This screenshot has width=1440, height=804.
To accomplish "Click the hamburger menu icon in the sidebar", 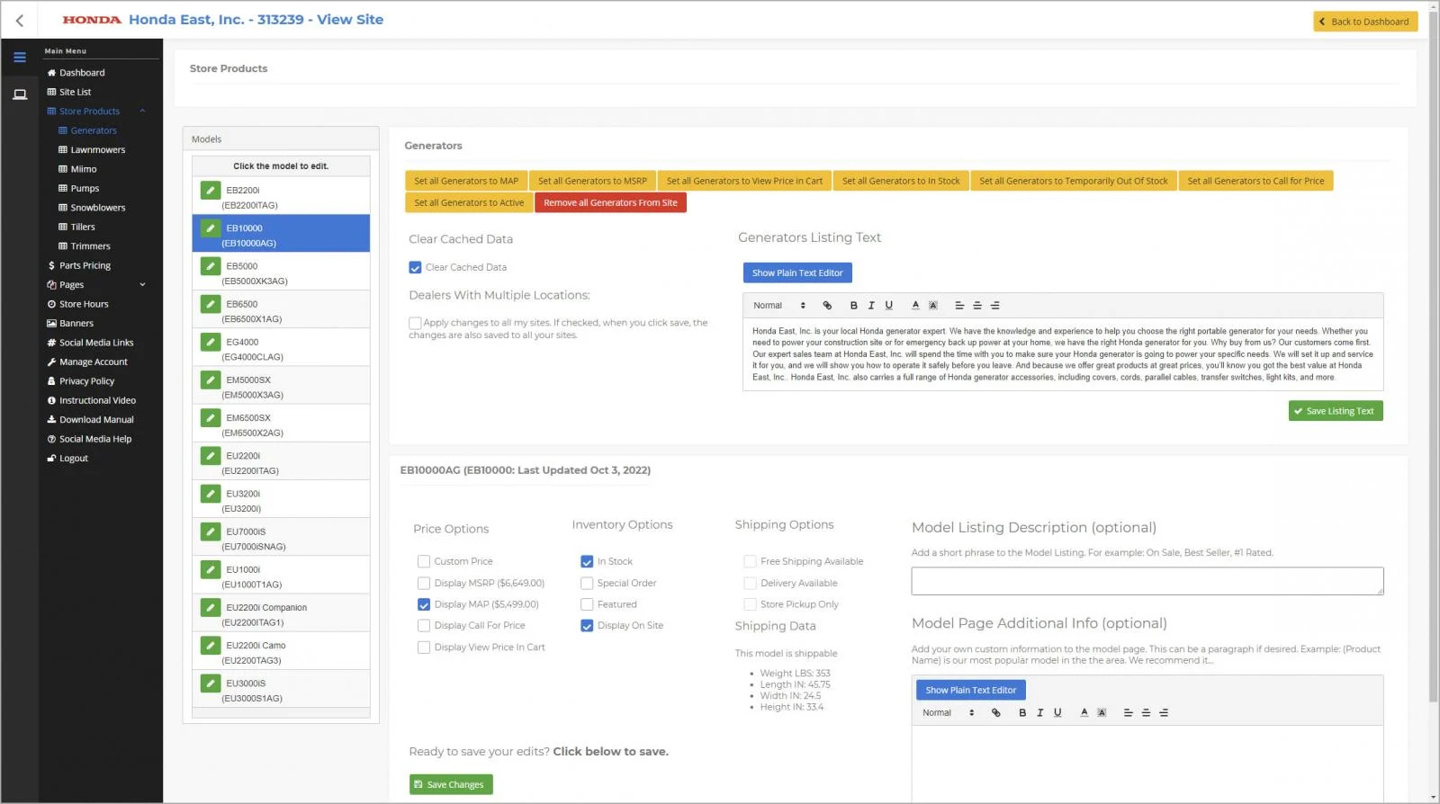I will 19,57.
